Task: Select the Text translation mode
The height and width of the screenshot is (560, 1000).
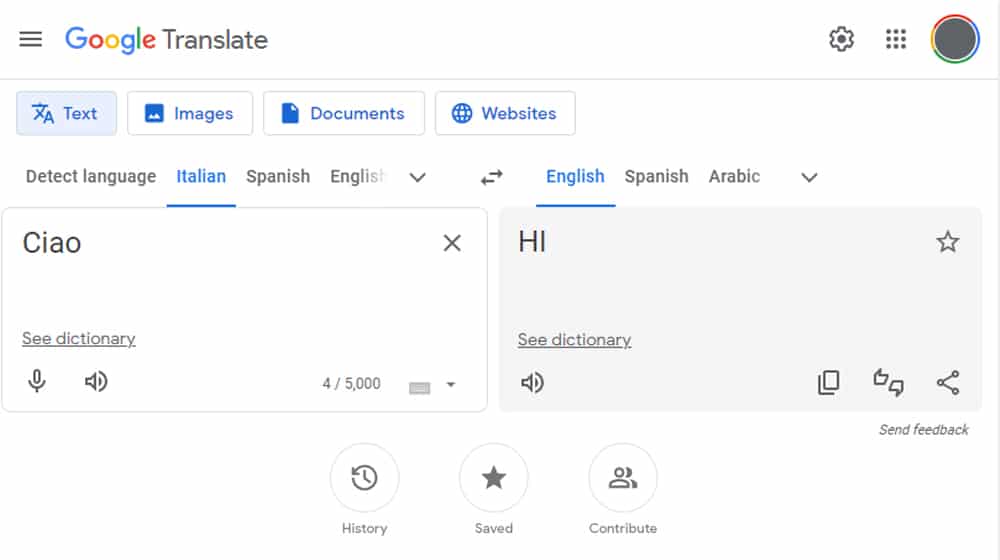Action: coord(66,114)
